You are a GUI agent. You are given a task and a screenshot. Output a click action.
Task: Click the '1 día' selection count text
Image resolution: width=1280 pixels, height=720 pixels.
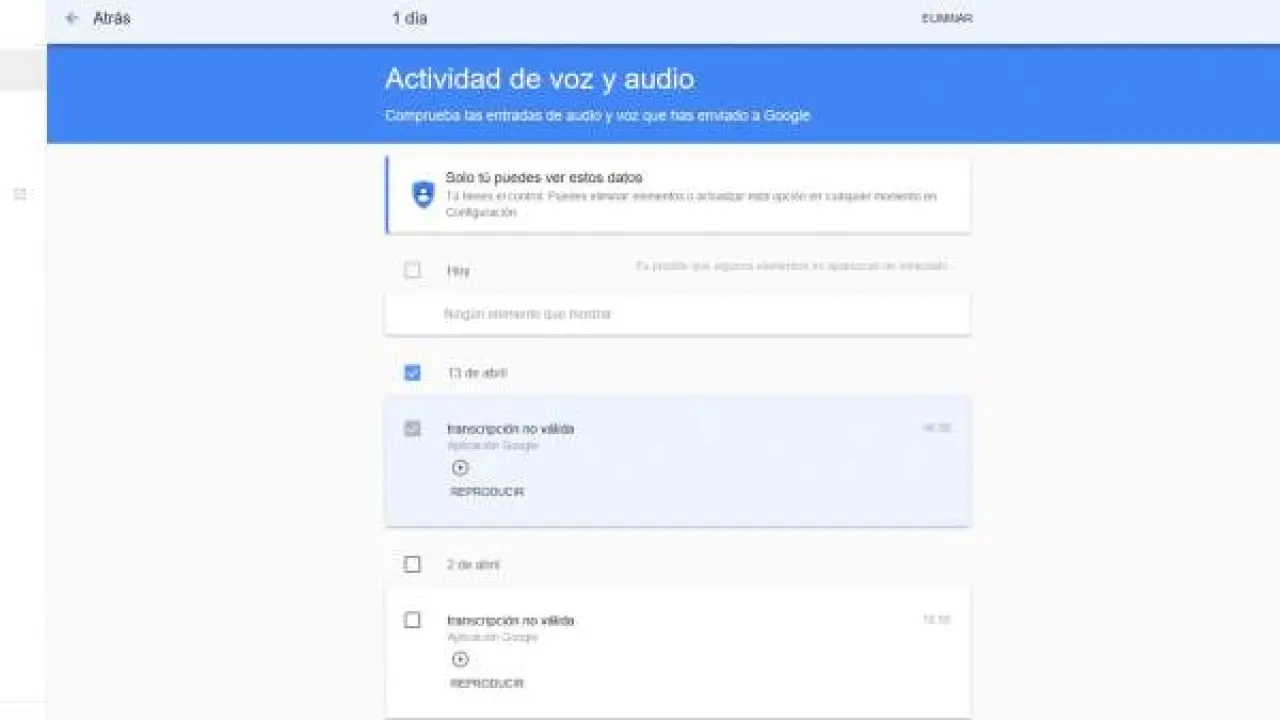(410, 18)
